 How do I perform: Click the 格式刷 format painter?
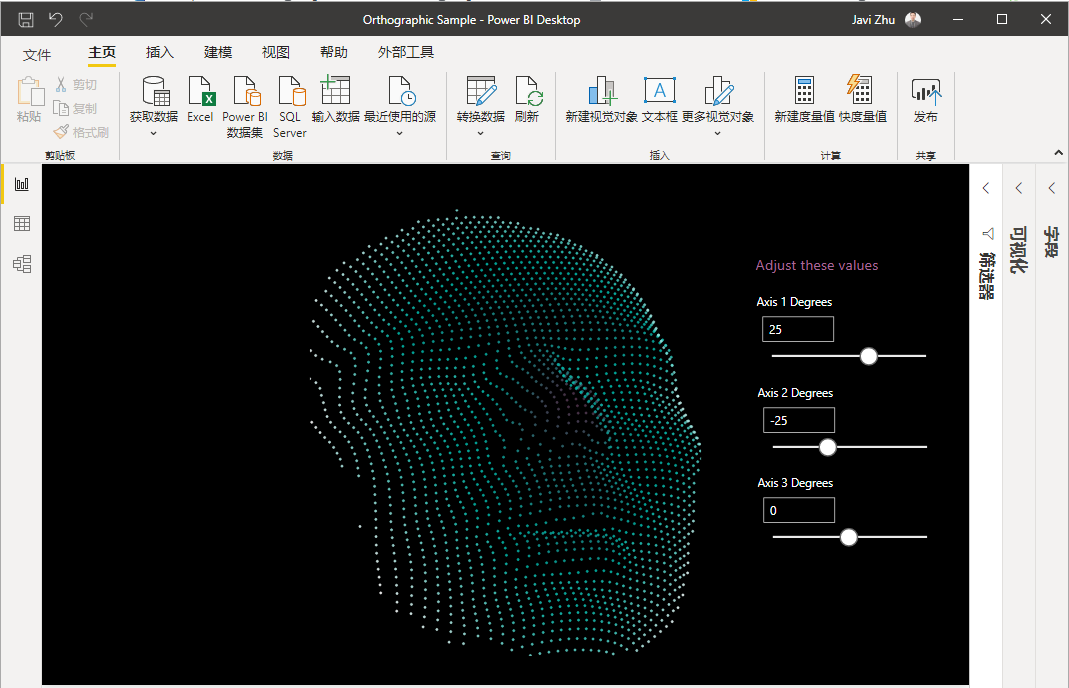coord(81,132)
